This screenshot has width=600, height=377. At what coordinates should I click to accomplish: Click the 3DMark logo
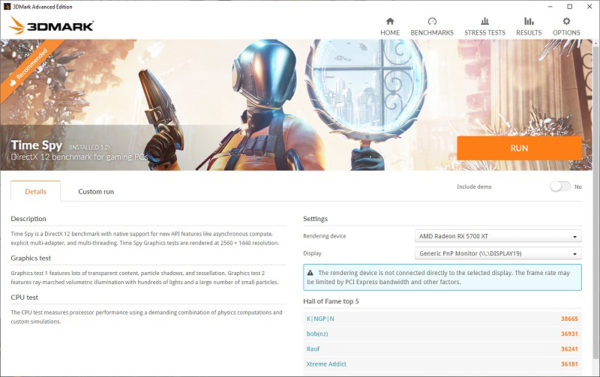tap(51, 26)
